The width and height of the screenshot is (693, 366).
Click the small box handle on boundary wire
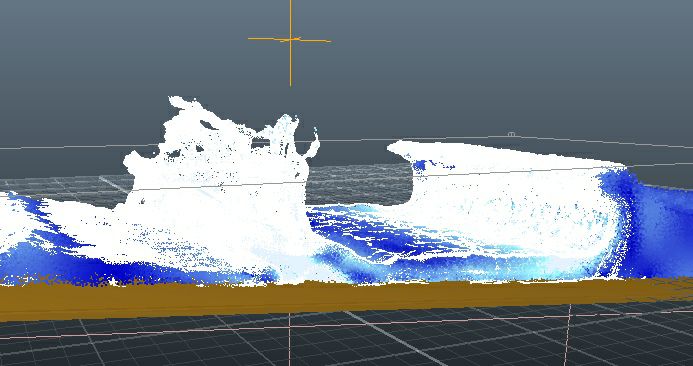pyautogui.click(x=511, y=134)
